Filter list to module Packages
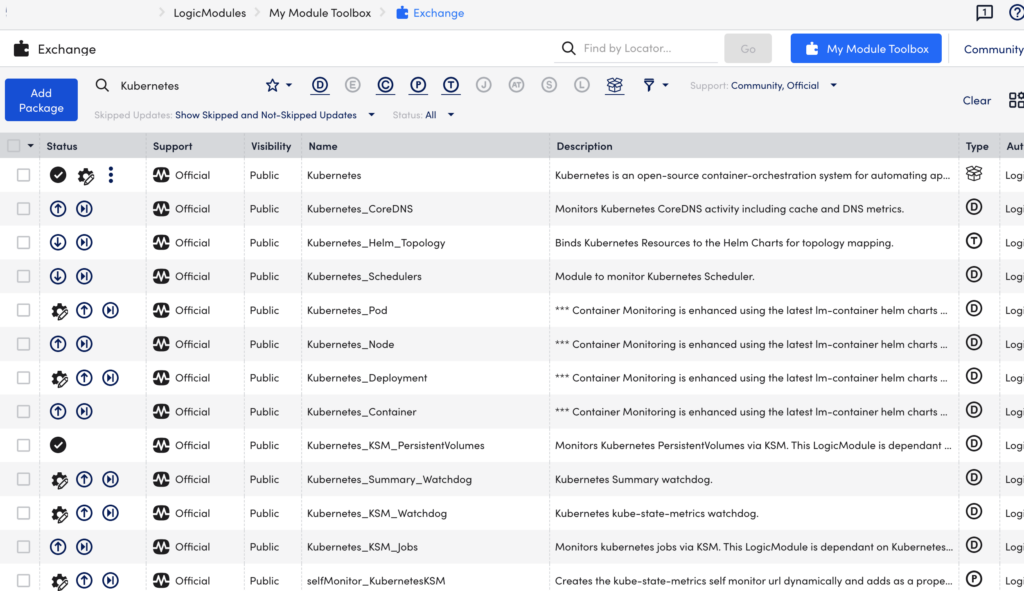This screenshot has width=1024, height=591. click(x=615, y=85)
